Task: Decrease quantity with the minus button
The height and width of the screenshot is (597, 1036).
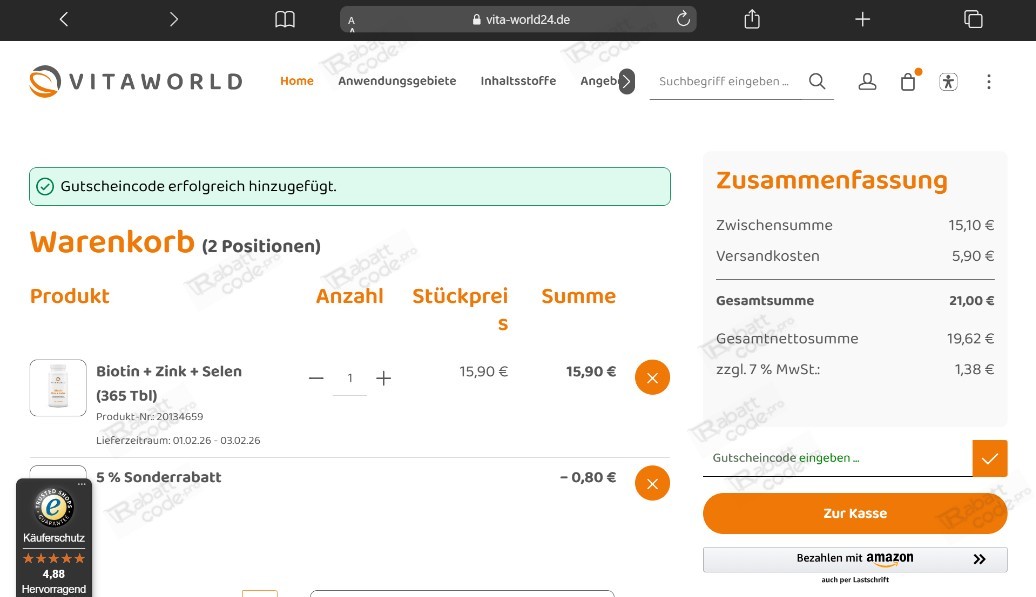Action: click(316, 378)
